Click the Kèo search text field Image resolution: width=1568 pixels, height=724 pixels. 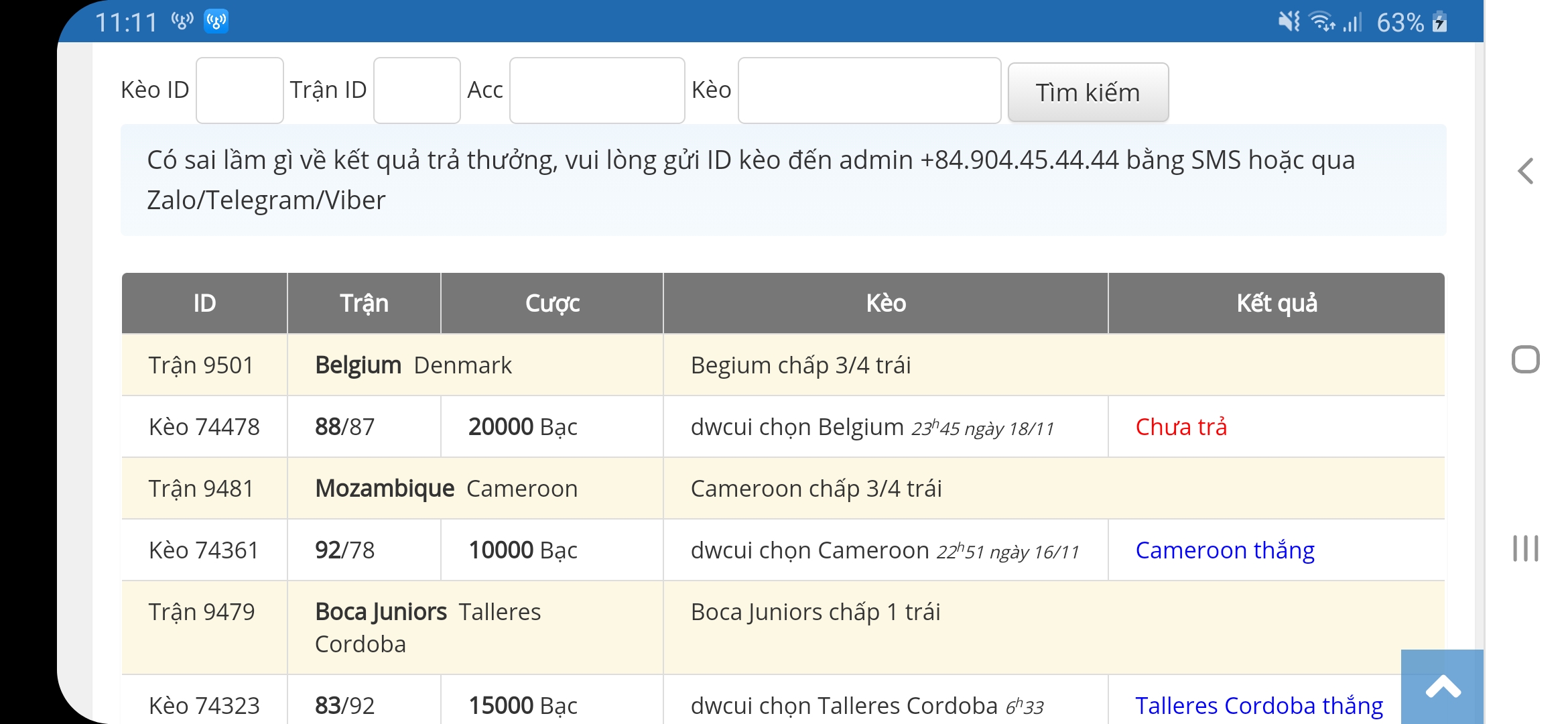(869, 90)
